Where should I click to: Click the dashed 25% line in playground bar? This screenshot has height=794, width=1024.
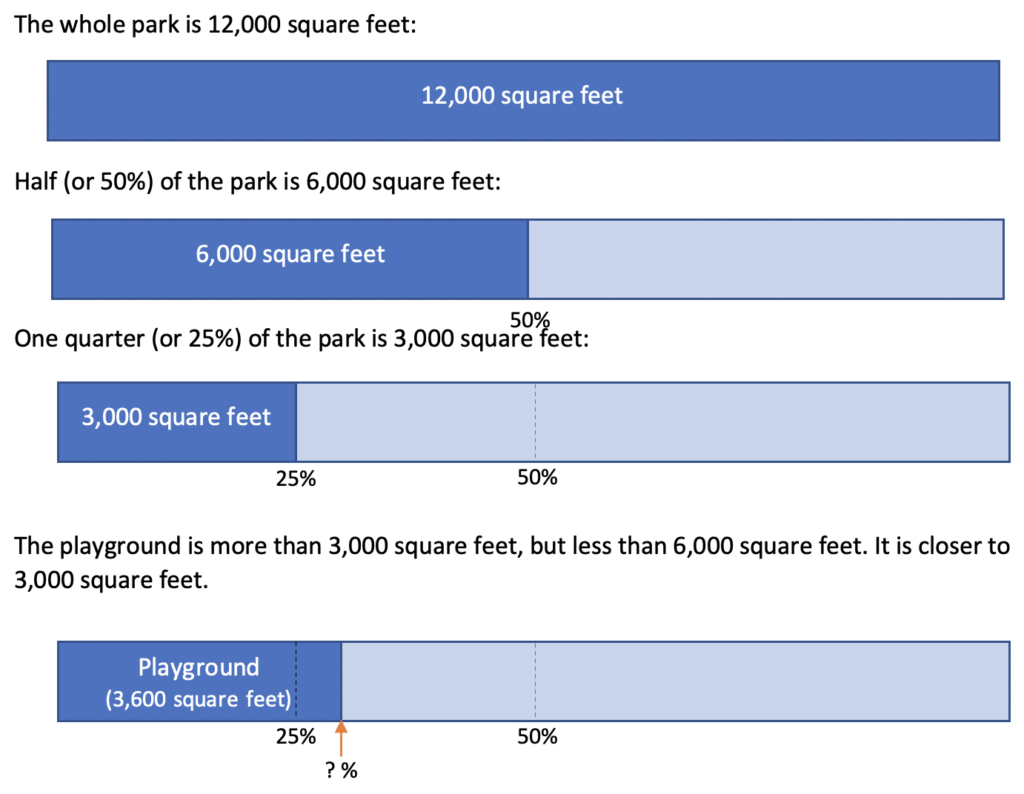pyautogui.click(x=296, y=682)
